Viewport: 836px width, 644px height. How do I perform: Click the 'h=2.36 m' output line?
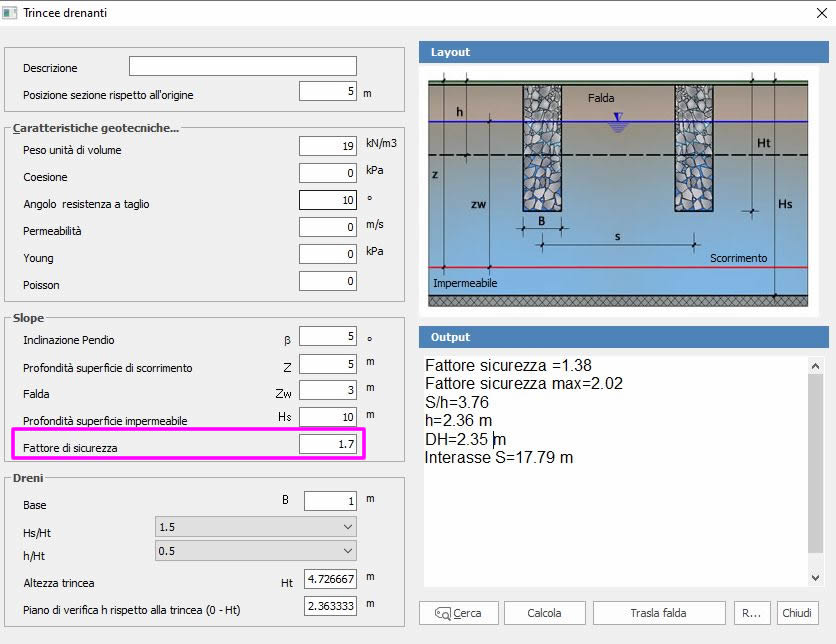(459, 421)
